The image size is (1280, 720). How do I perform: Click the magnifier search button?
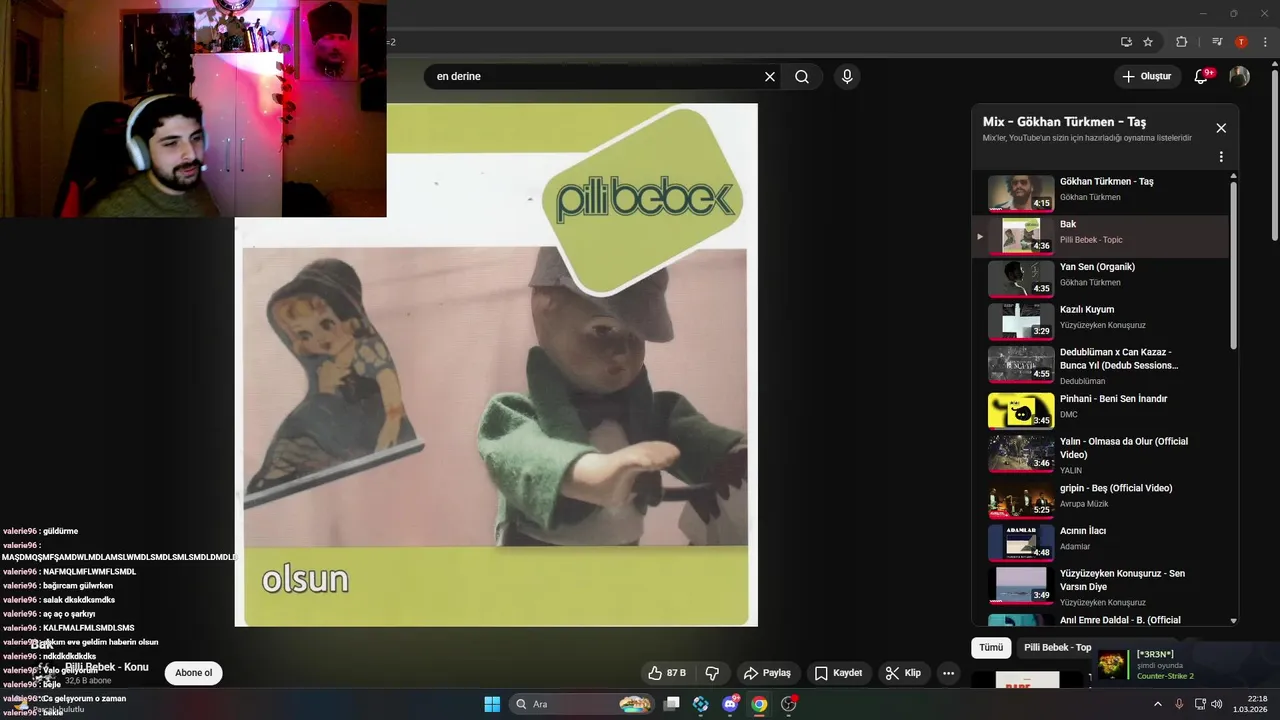(802, 77)
